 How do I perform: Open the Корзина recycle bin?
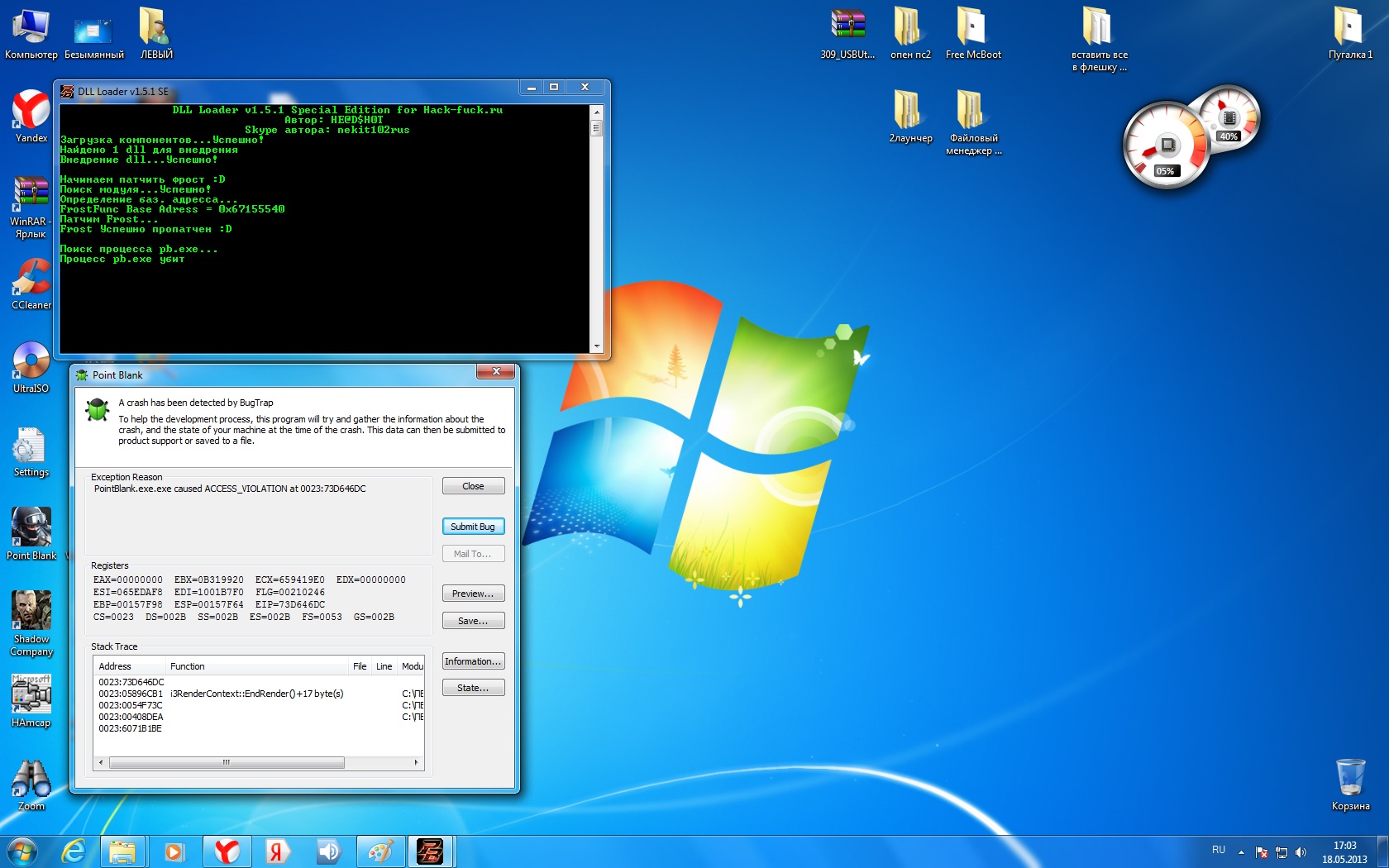point(1350,785)
